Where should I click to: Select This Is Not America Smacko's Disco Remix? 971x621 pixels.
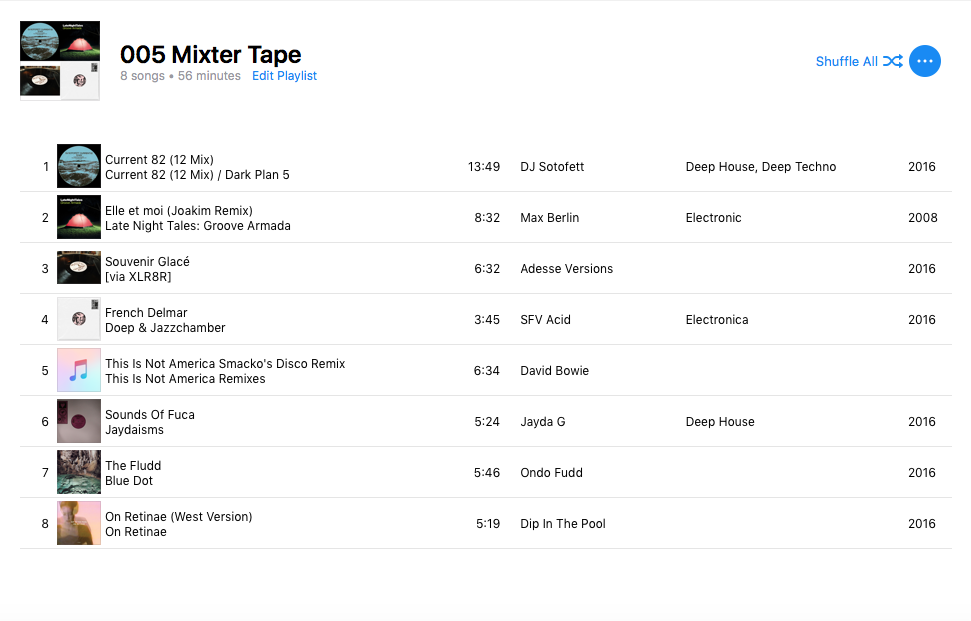pyautogui.click(x=225, y=363)
